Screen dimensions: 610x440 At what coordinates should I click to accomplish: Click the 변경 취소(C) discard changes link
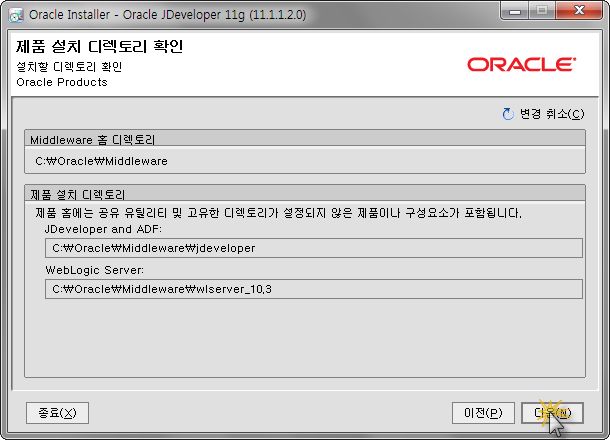[x=552, y=114]
